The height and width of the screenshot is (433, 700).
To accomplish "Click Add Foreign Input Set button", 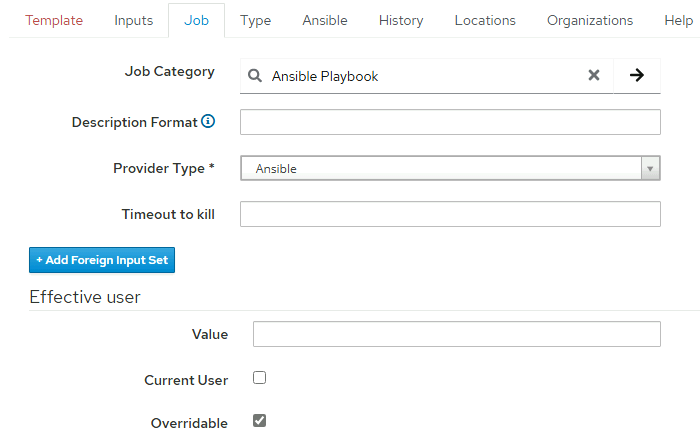I will tap(102, 260).
